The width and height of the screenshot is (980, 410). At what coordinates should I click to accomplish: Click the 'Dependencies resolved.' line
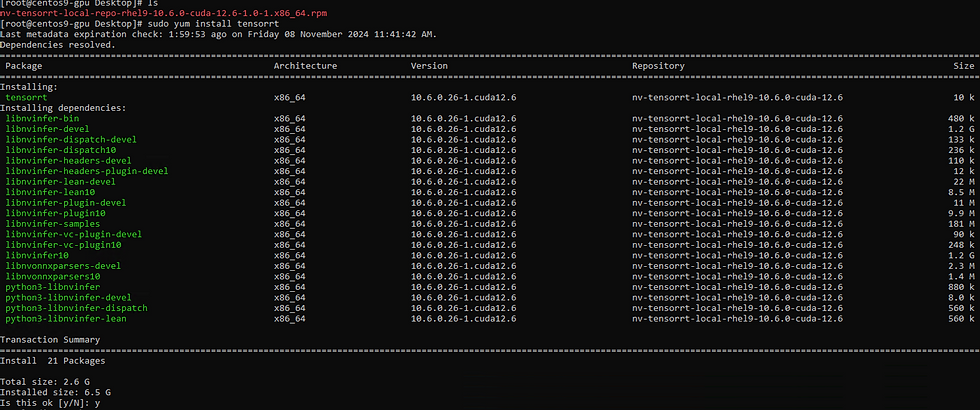coord(58,45)
